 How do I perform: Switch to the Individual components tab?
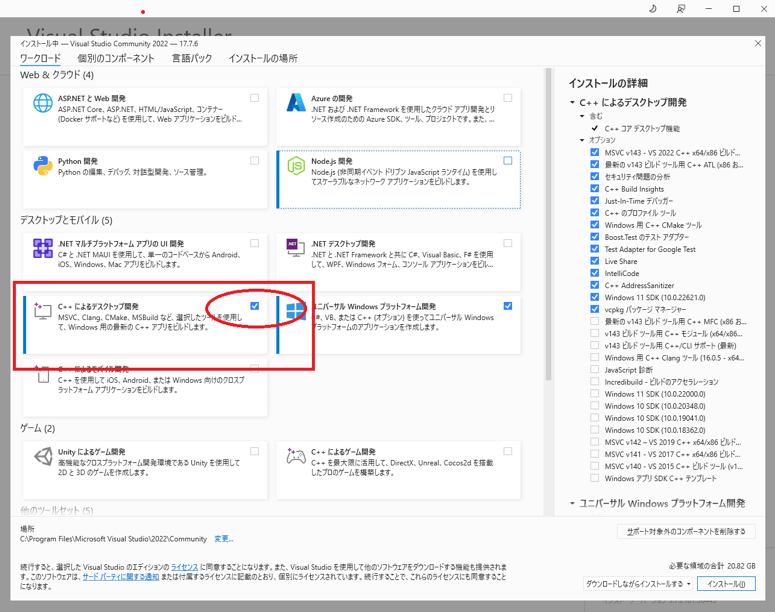click(116, 58)
